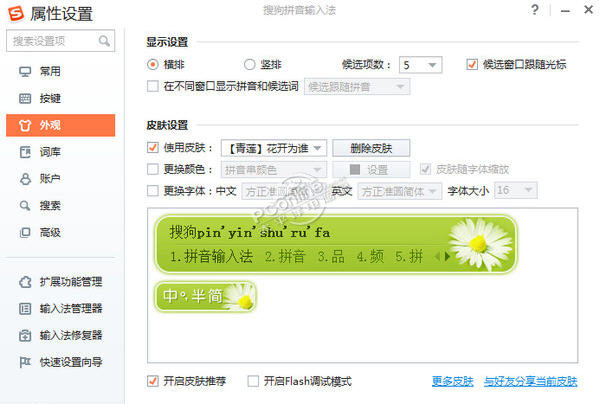The height and width of the screenshot is (404, 600).
Task: Enable 开启Flash调试模式 checkbox
Action: click(253, 381)
